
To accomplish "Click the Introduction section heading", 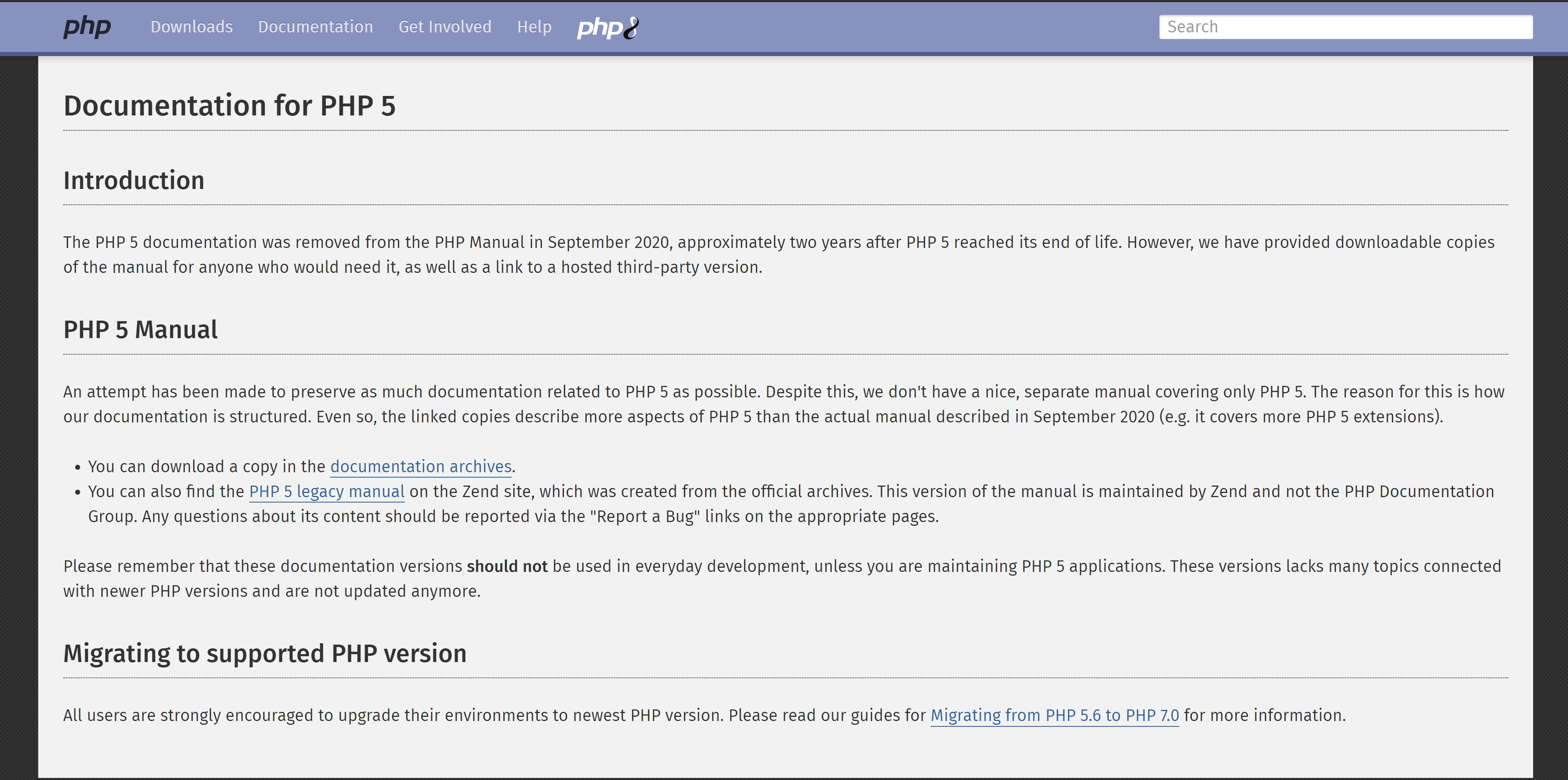I will tap(134, 180).
